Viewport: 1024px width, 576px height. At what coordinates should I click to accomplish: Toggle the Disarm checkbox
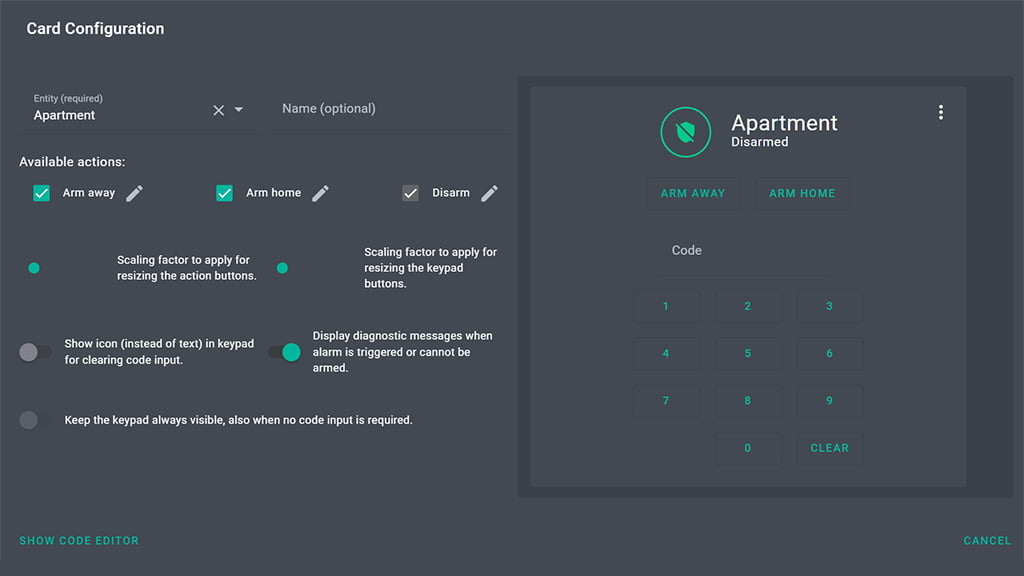tap(410, 193)
